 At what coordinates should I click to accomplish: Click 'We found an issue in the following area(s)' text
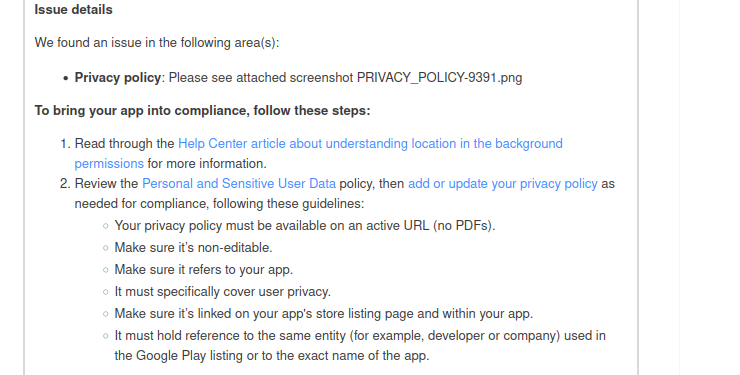[x=157, y=42]
